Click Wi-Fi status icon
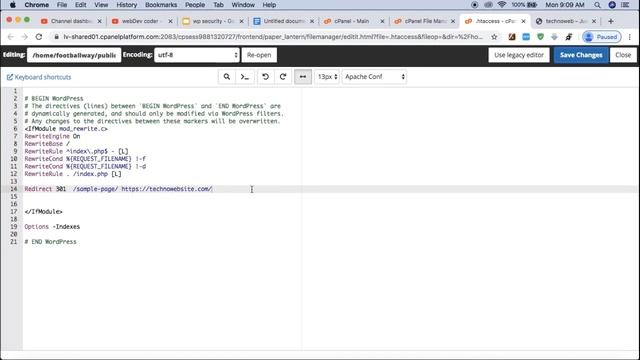This screenshot has height=360, width=640. pos(502,5)
